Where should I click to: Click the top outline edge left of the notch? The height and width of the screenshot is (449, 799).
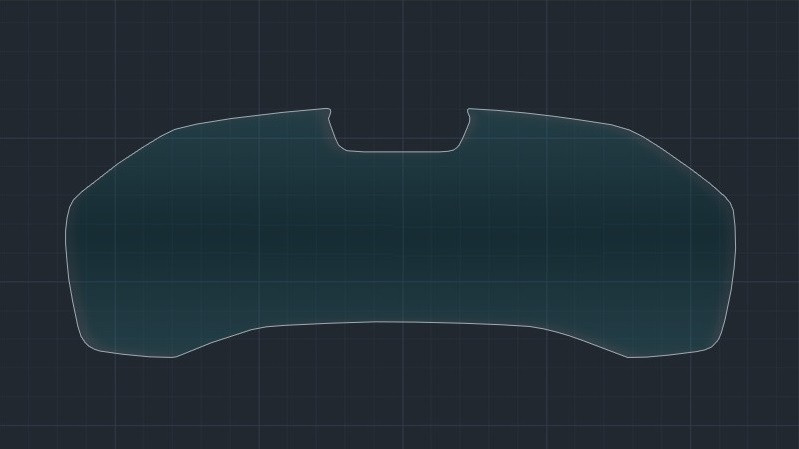(250, 117)
